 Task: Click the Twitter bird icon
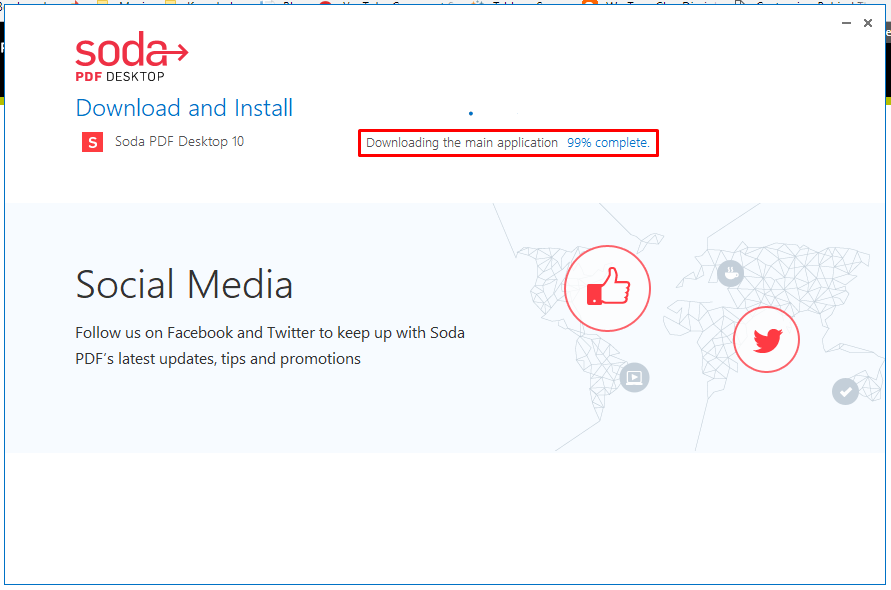tap(767, 340)
